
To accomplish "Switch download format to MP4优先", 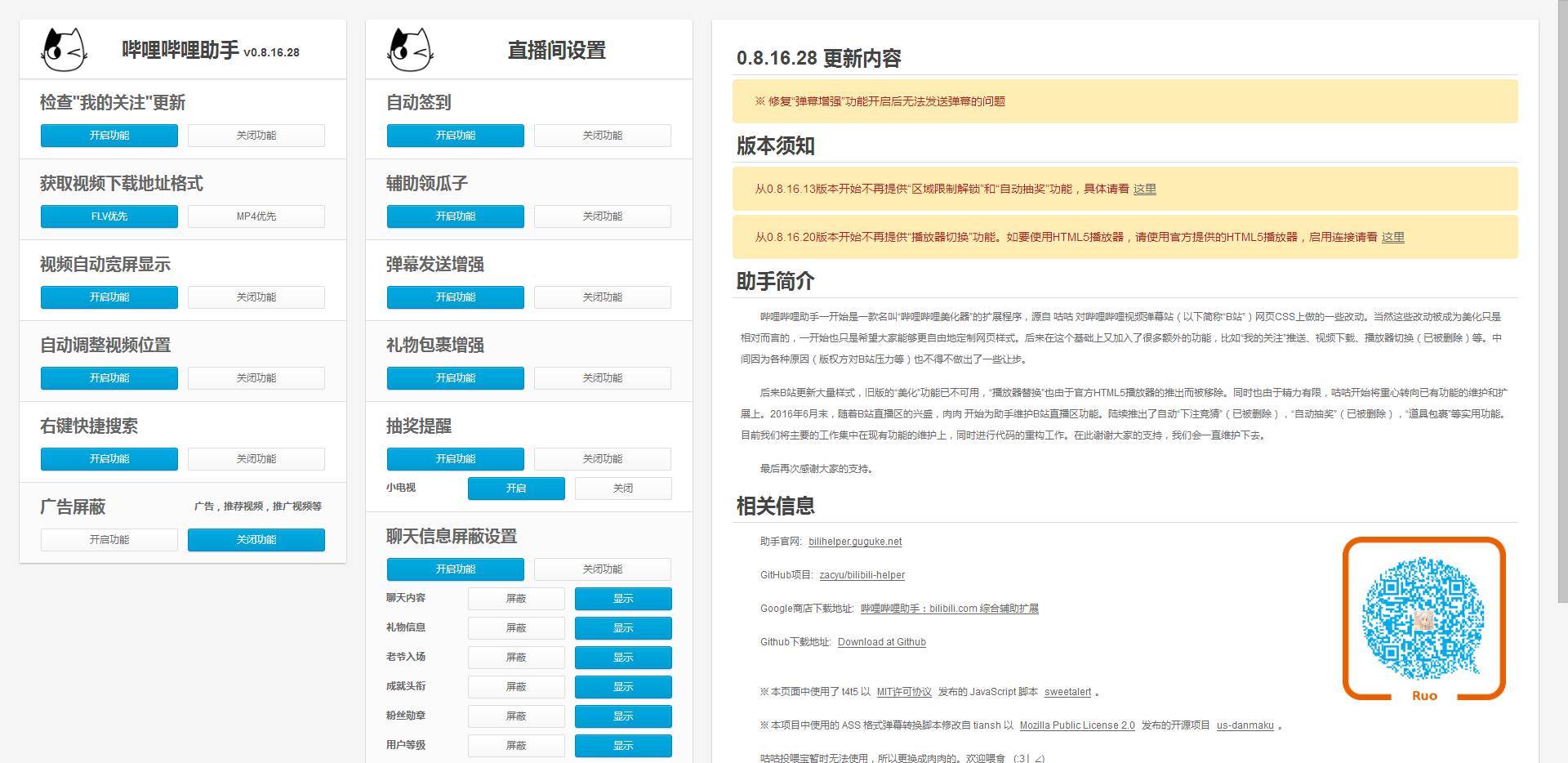I will [256, 216].
